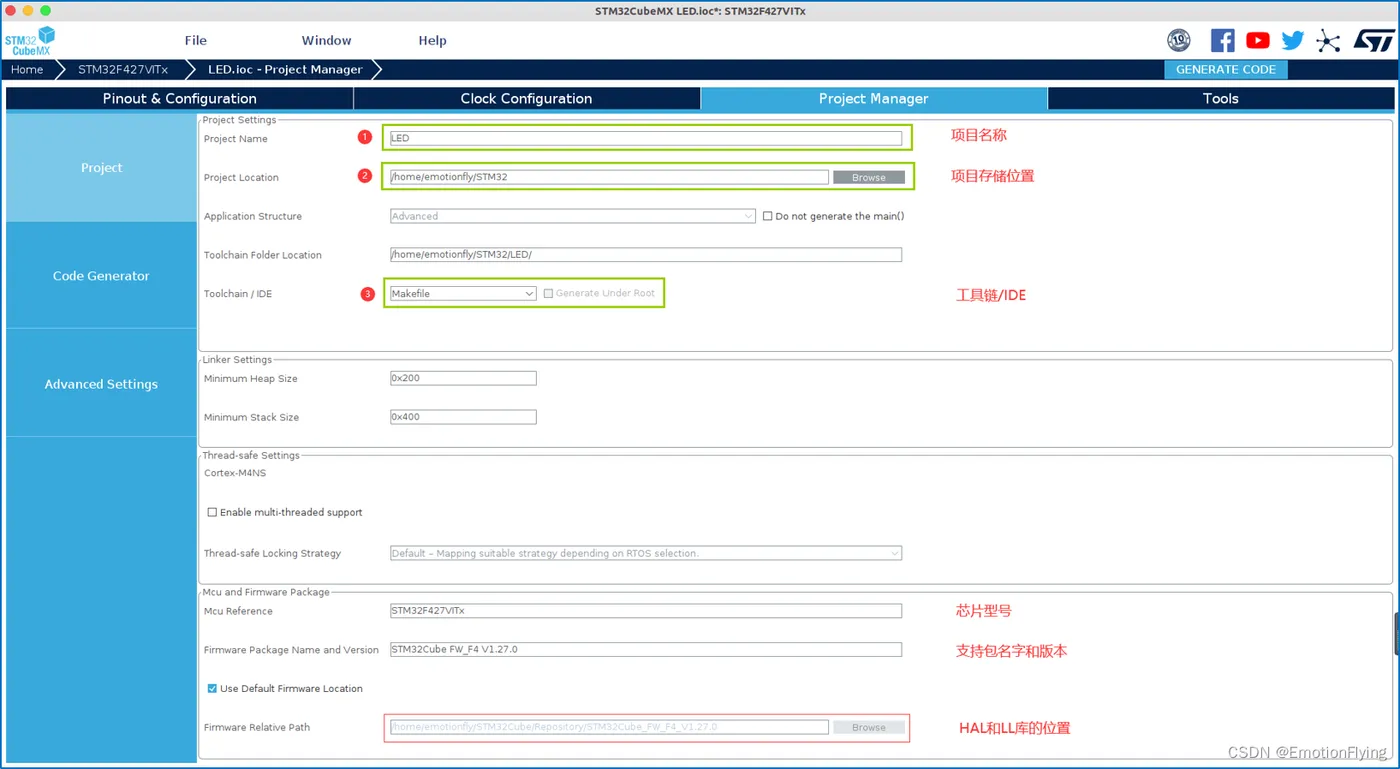
Task: Browse for the Firmware Relative Path
Action: tap(869, 727)
